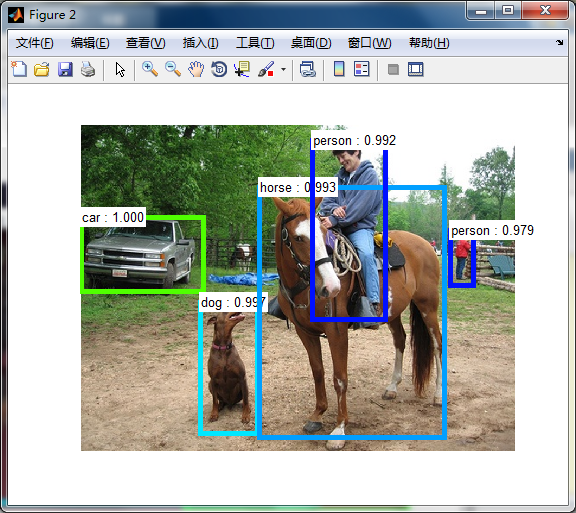
Task: Dock the figure using the menu bar arrow
Action: [559, 43]
